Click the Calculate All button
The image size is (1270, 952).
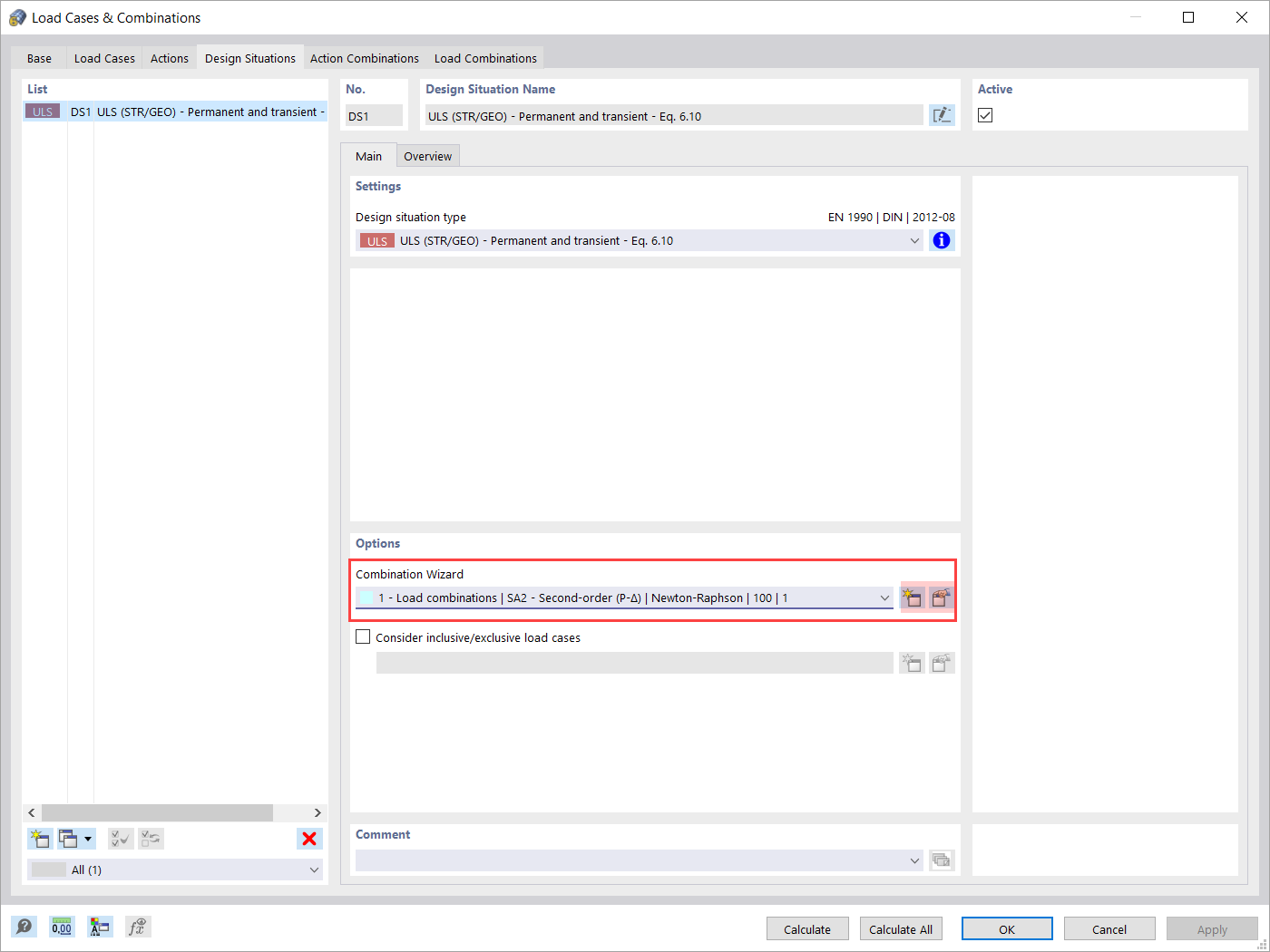[x=901, y=928]
